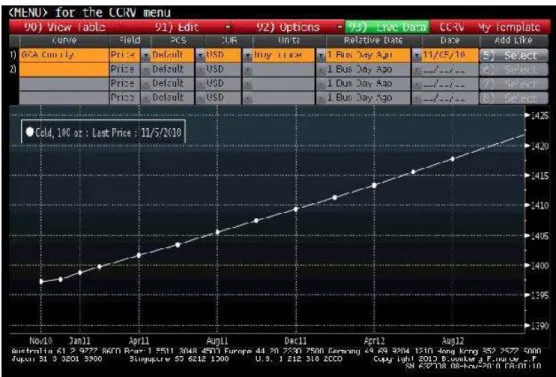Select the Price field in row 1

point(125,55)
